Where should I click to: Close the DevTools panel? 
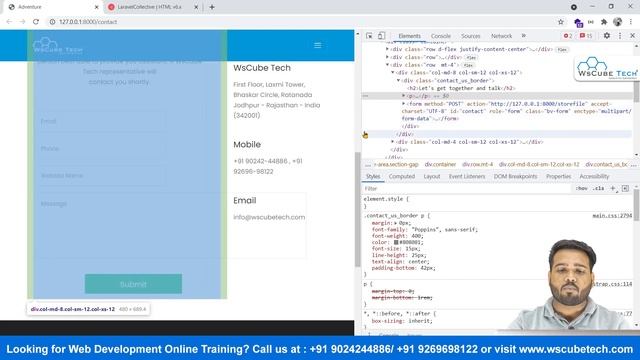633,36
